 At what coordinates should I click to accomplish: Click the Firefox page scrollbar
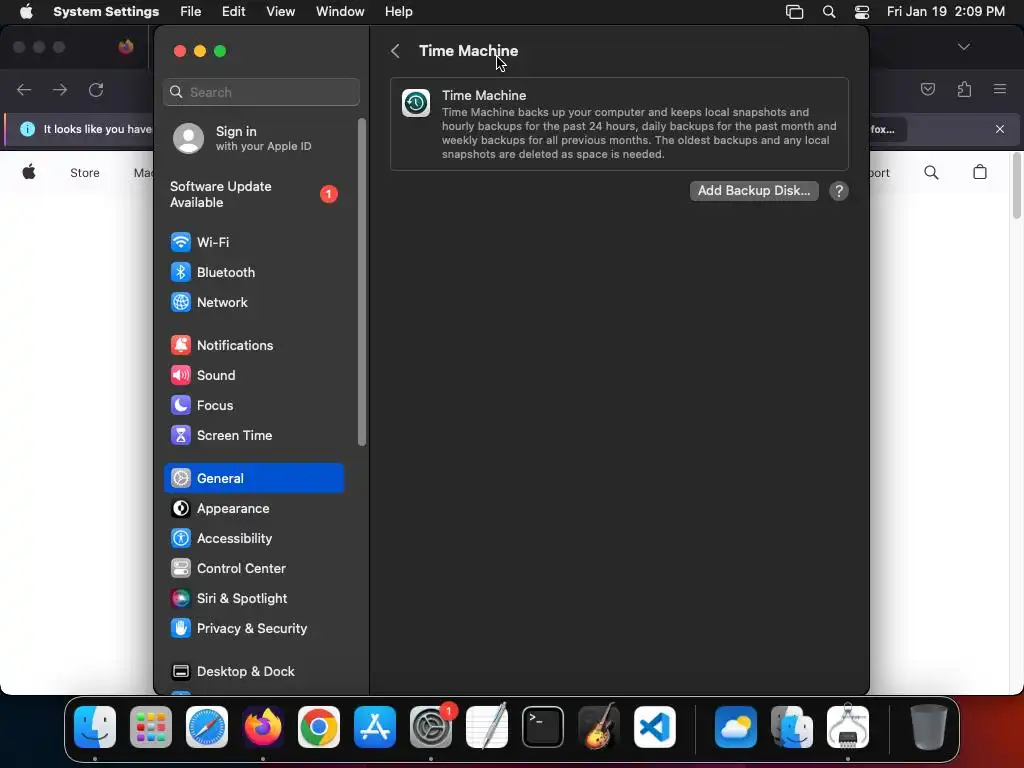pyautogui.click(x=1017, y=187)
